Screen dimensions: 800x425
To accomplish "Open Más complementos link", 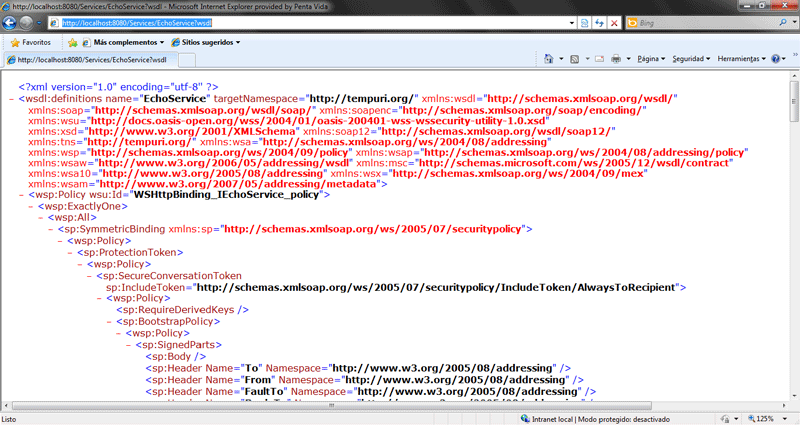I will (123, 42).
